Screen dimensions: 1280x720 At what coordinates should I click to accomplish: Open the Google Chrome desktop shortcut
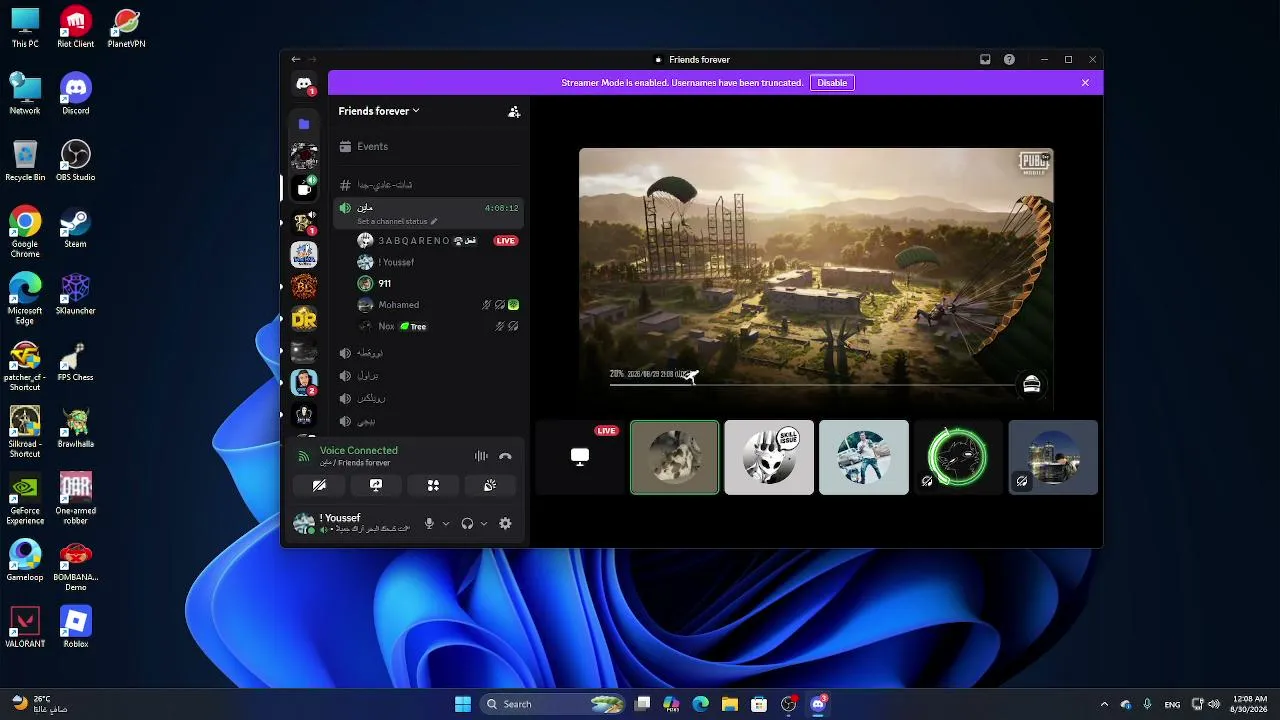click(x=25, y=233)
